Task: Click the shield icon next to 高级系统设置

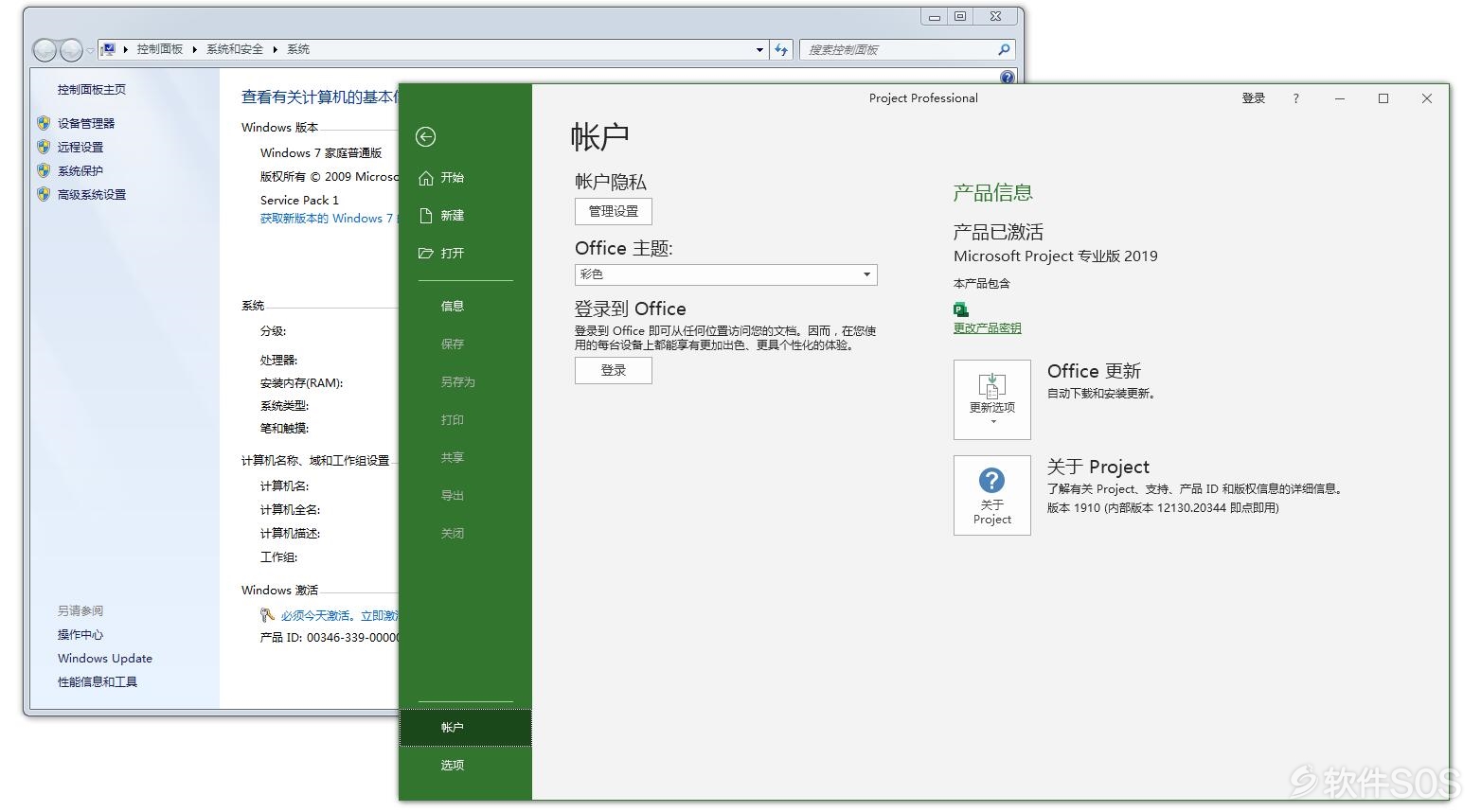Action: coord(44,194)
